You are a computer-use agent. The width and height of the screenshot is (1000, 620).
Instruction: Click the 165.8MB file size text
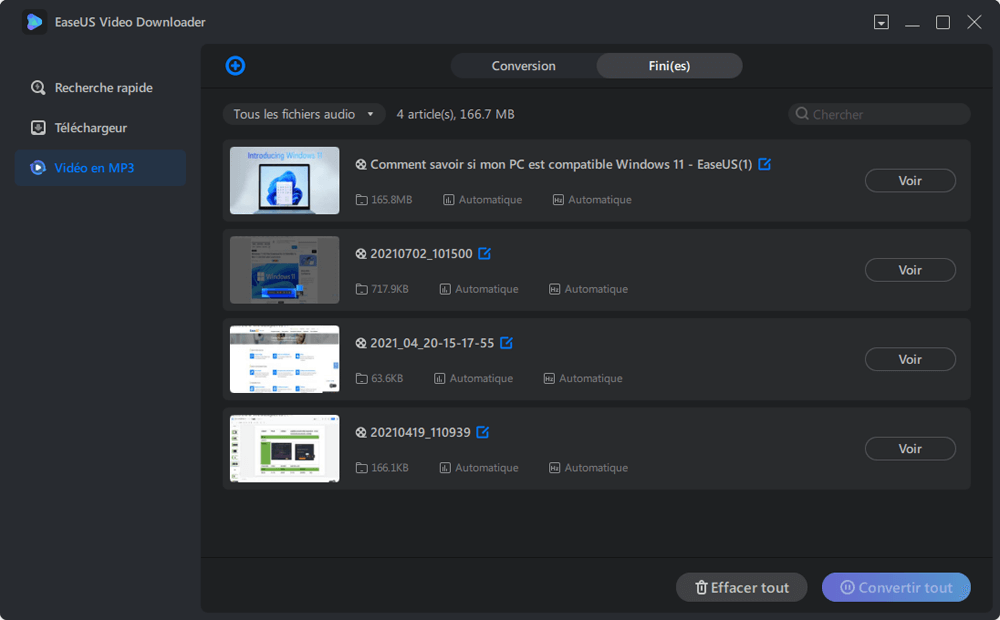392,200
